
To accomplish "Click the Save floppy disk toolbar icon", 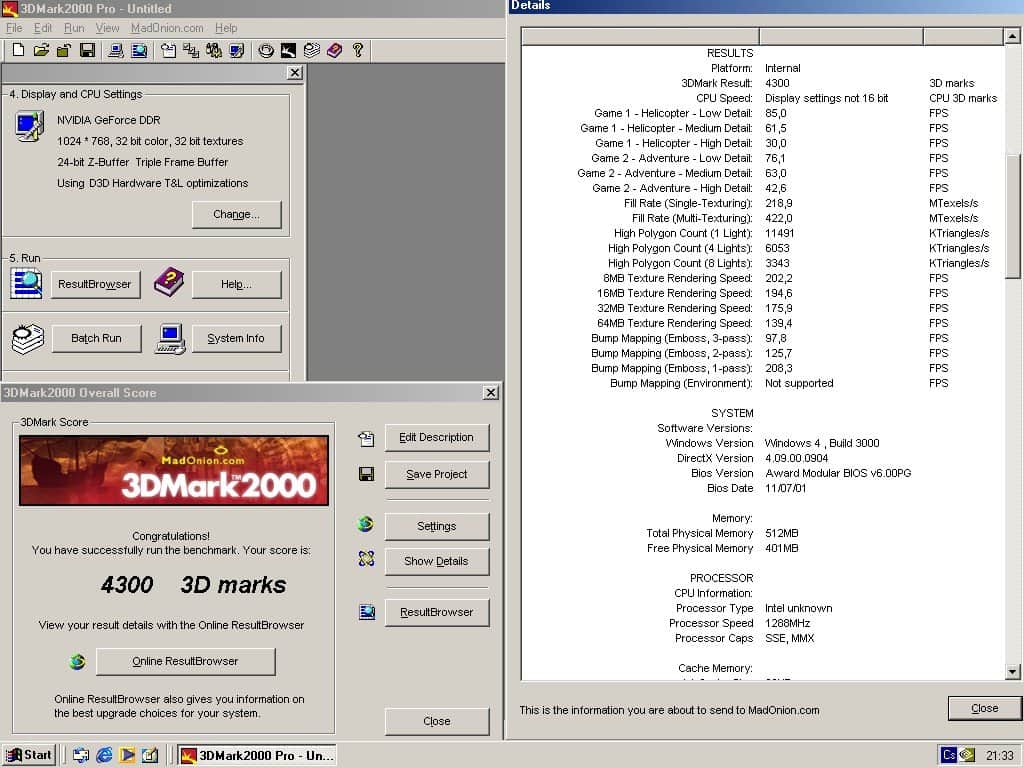I will pos(87,50).
